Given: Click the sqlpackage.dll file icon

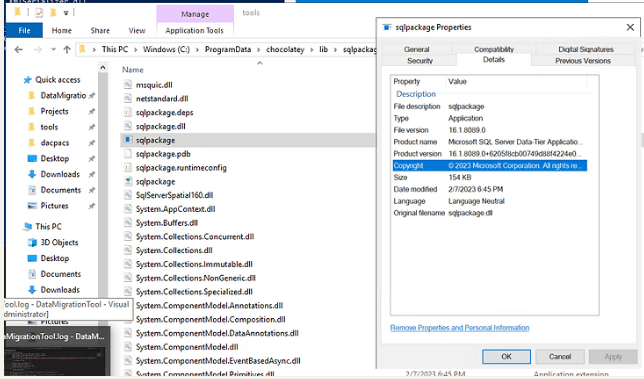Looking at the screenshot, I should 128,126.
